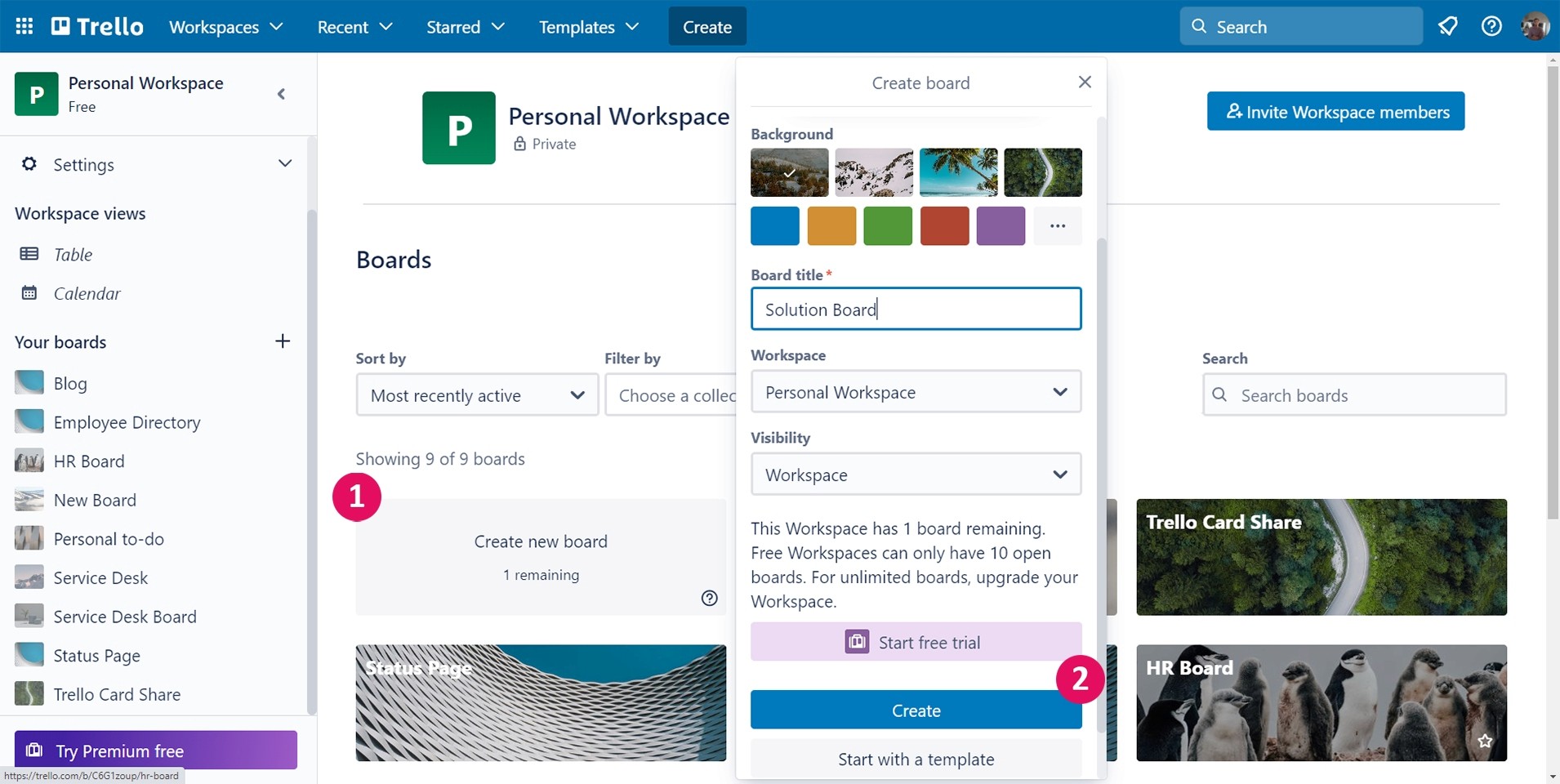Close the Create board popup

pos(1085,82)
